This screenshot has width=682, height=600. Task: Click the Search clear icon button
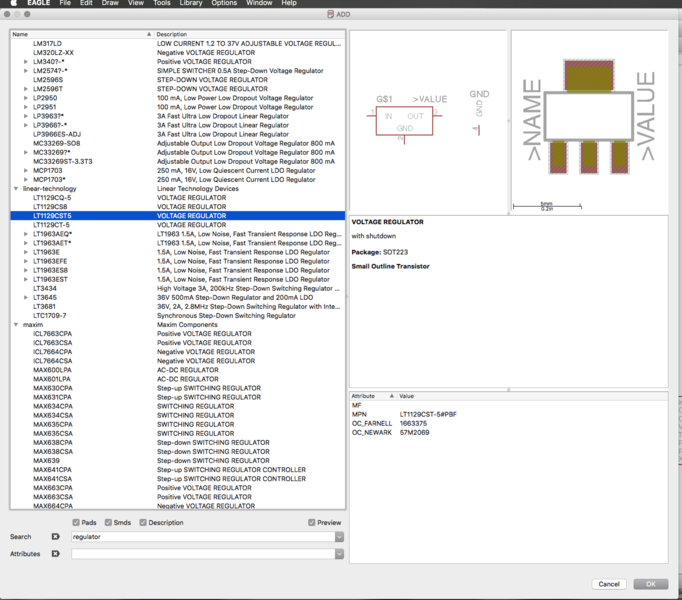click(55, 537)
